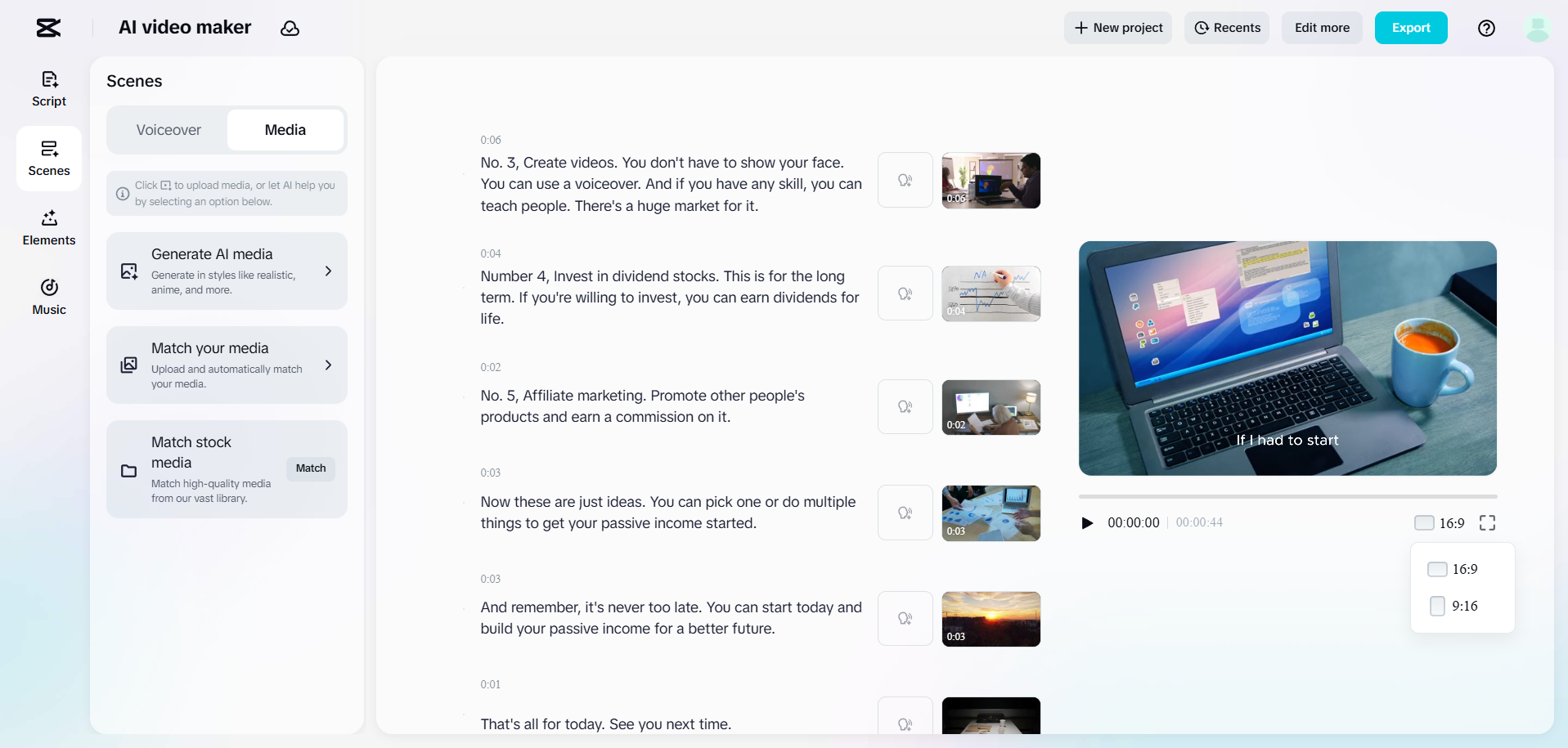
Task: Click the Match your media icon
Action: [129, 365]
